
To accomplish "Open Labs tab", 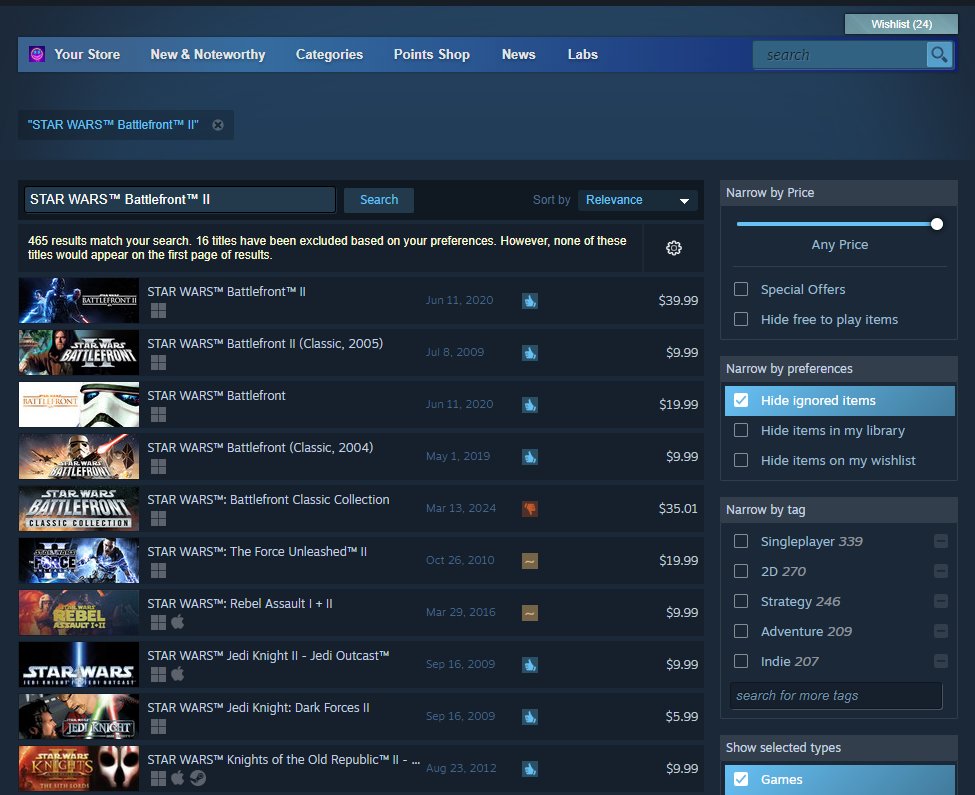I will coord(583,54).
